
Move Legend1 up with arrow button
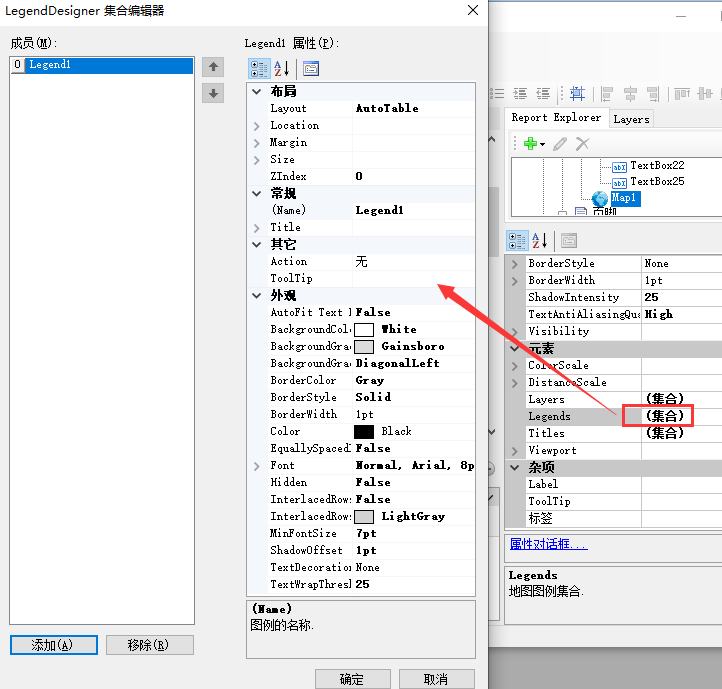(213, 67)
